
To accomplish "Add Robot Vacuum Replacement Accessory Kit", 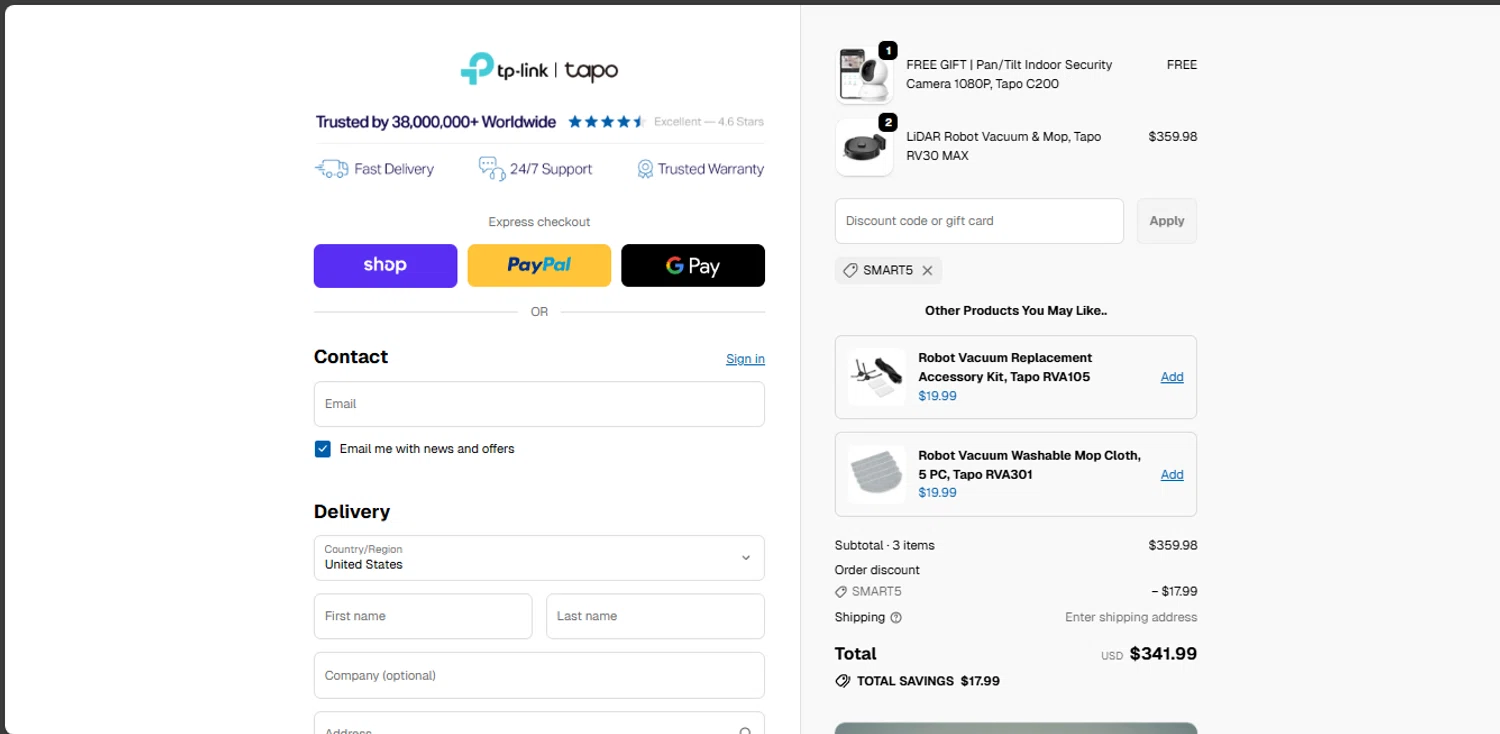I will (x=1172, y=377).
